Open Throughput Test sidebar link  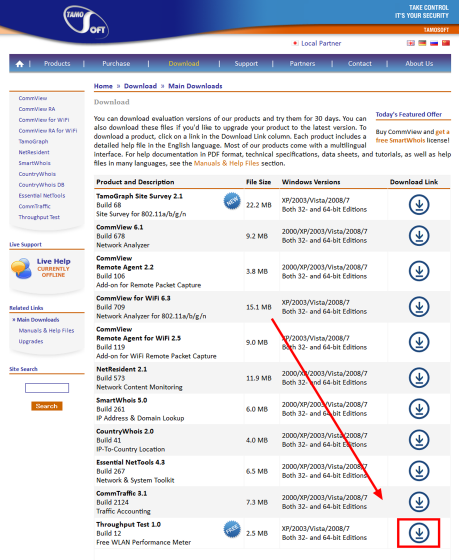39,217
